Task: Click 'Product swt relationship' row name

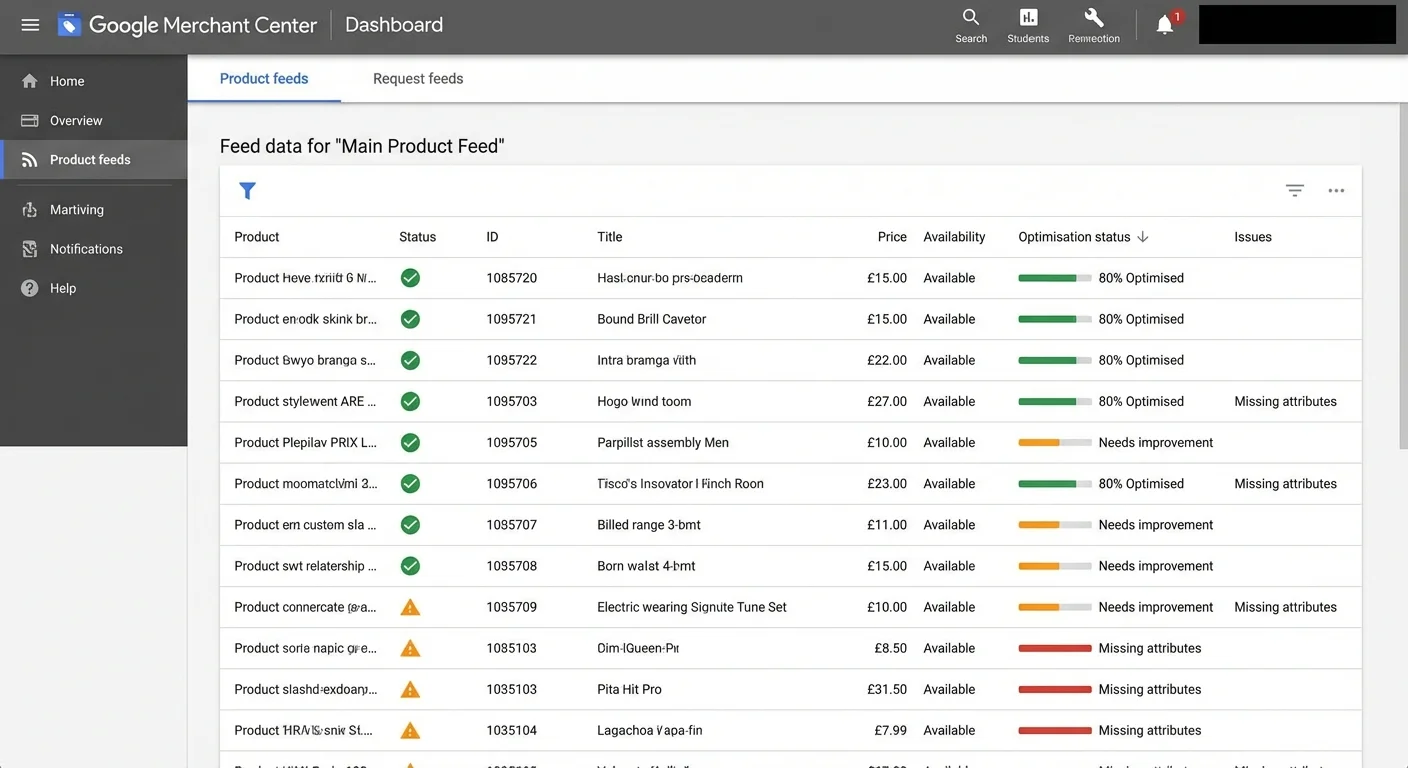Action: (305, 566)
